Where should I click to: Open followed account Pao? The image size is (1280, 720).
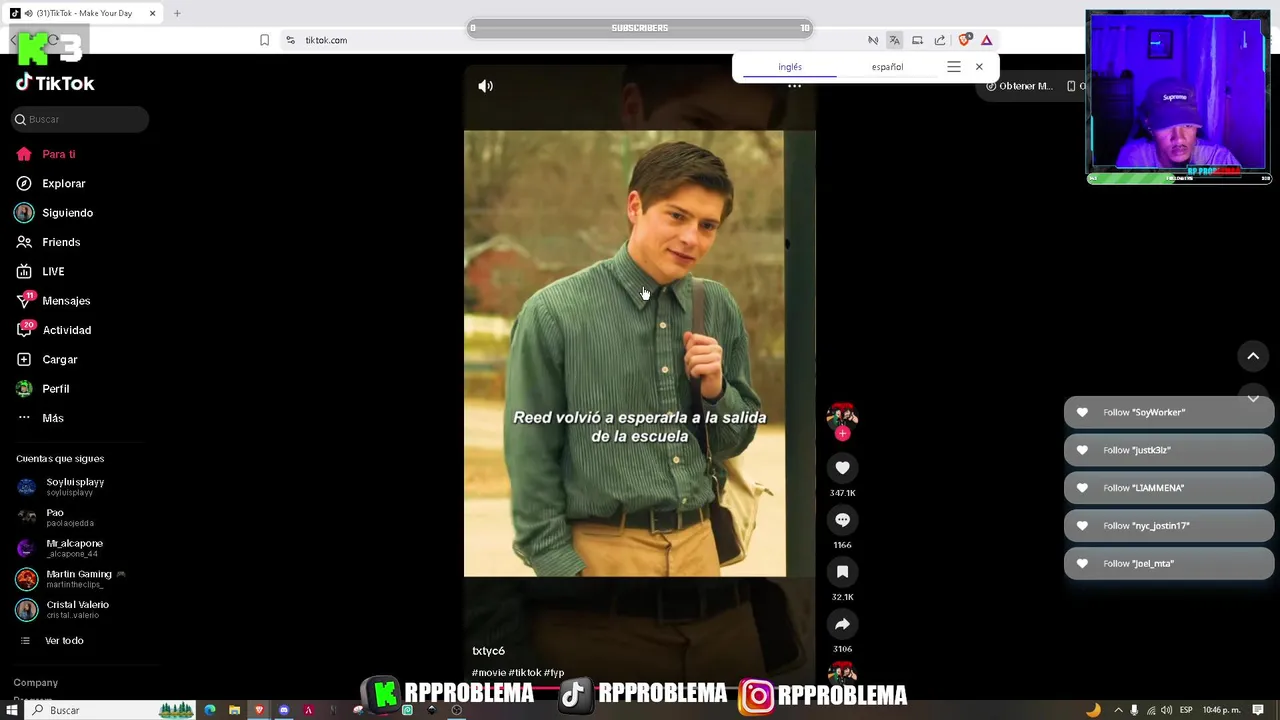tap(56, 517)
